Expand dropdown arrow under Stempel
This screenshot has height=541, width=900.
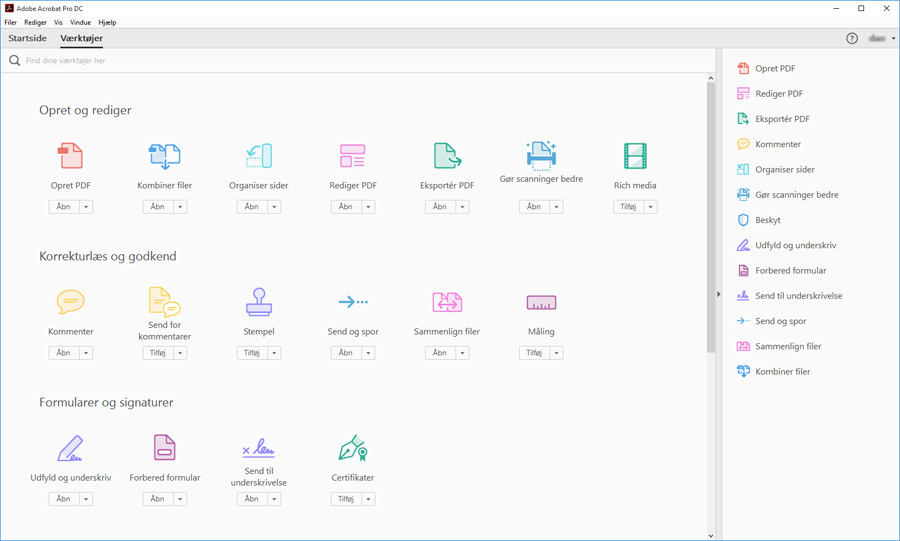click(x=274, y=353)
